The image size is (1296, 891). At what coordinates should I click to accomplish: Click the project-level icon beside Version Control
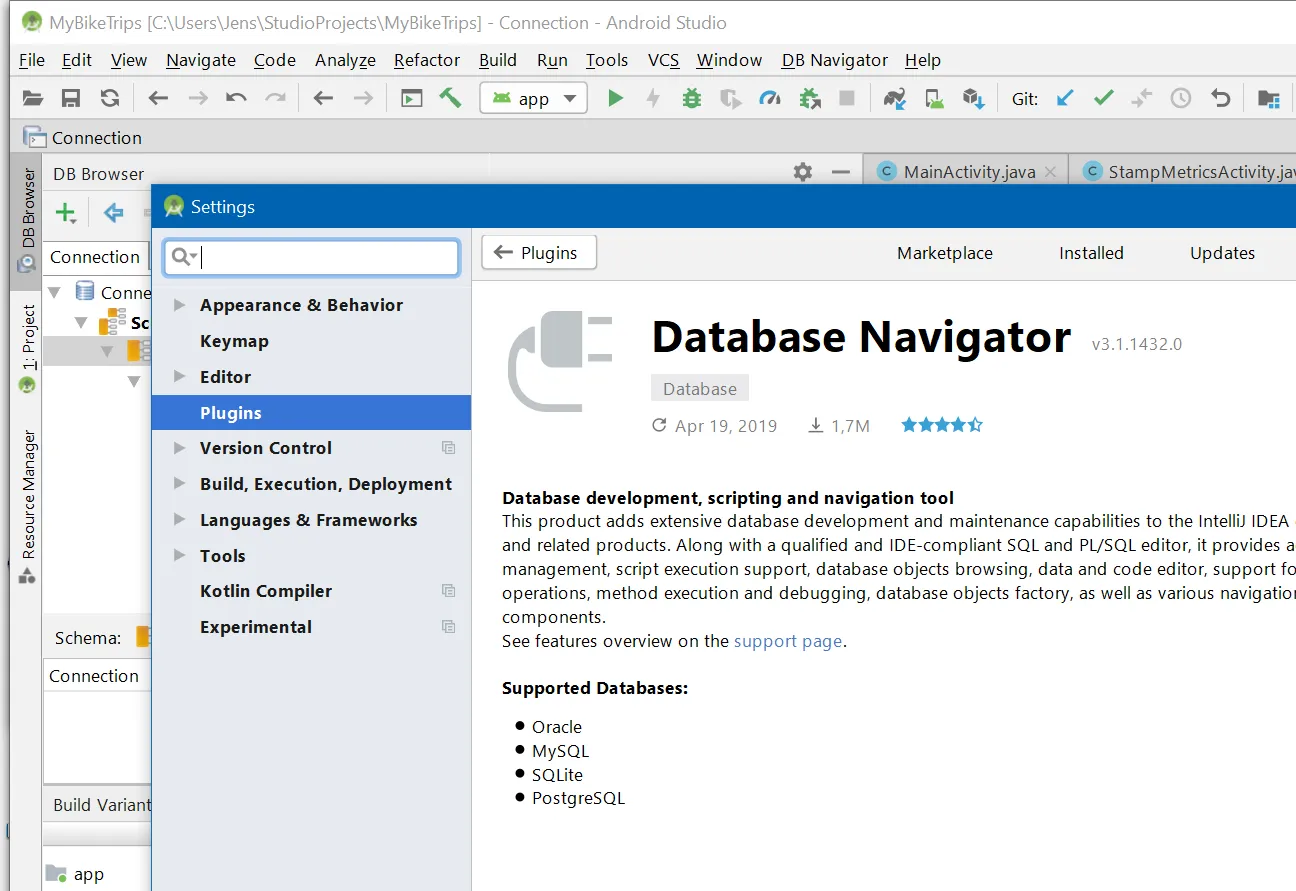click(449, 448)
